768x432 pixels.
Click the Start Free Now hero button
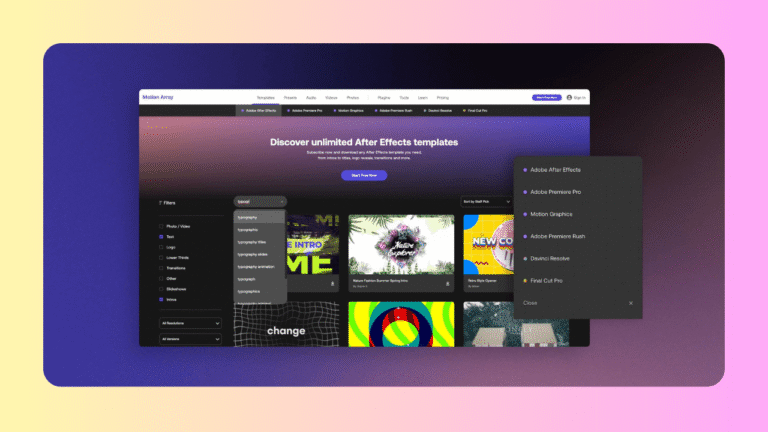click(364, 175)
